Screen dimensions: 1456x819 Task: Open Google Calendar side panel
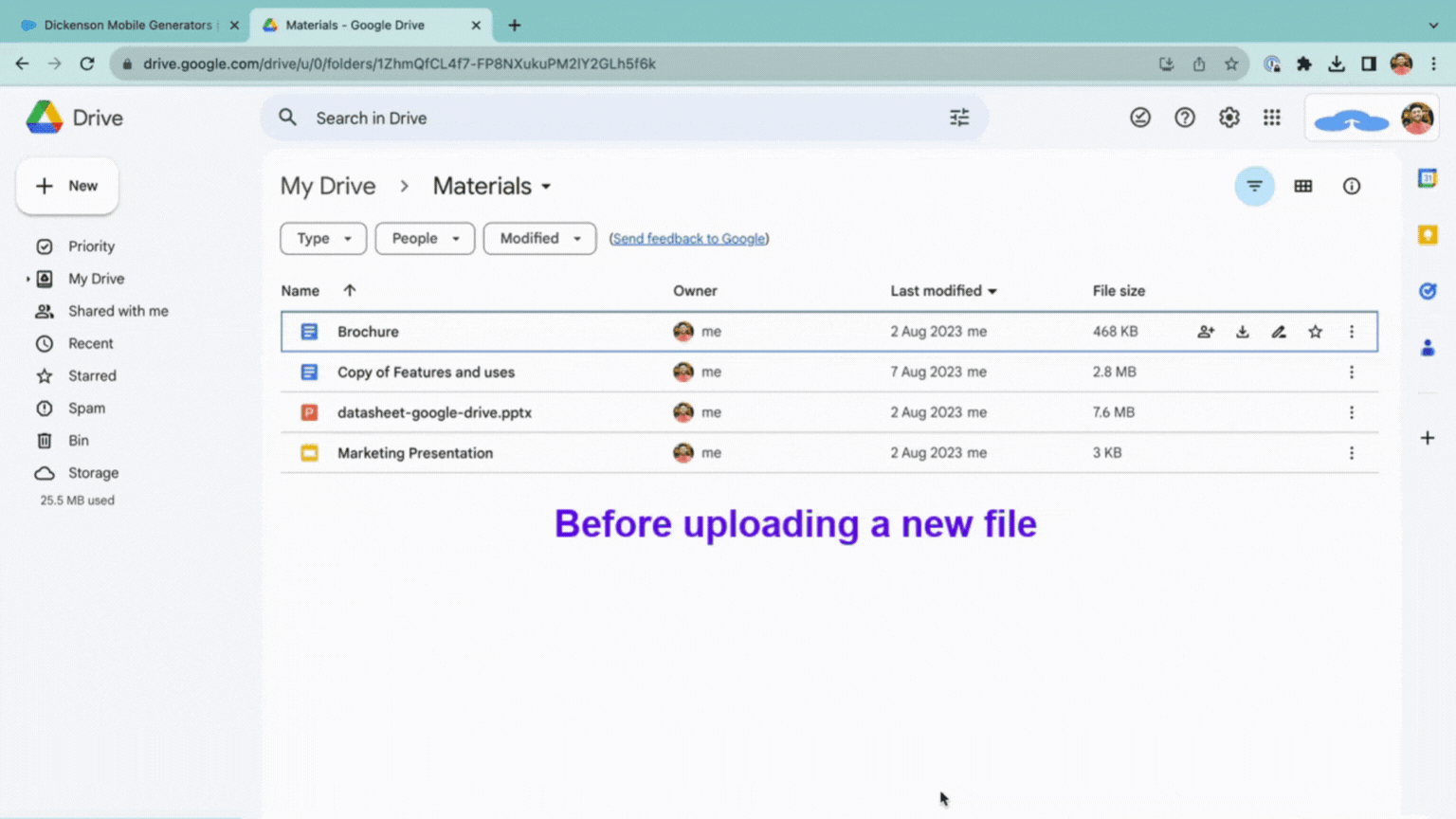[1429, 177]
